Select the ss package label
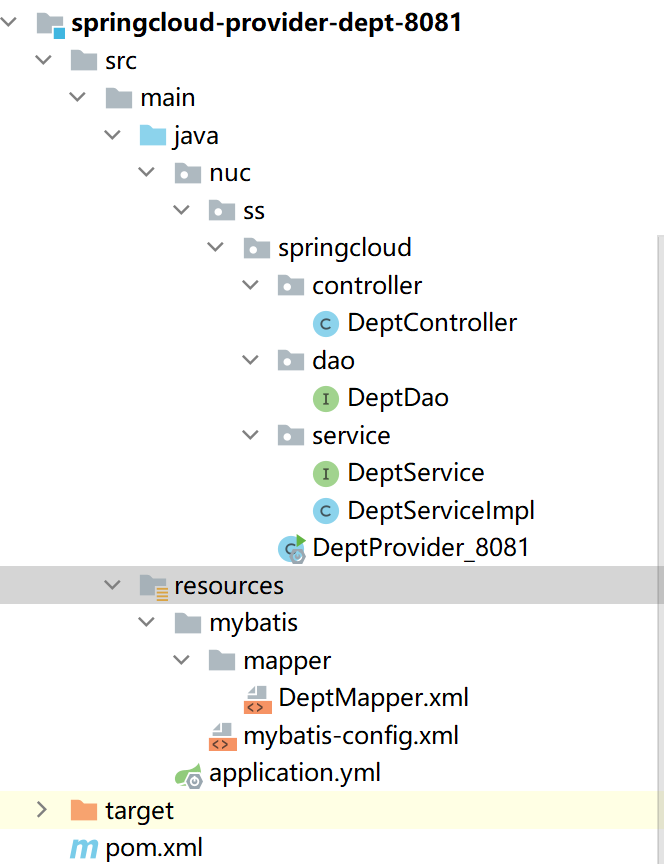 pos(254,212)
